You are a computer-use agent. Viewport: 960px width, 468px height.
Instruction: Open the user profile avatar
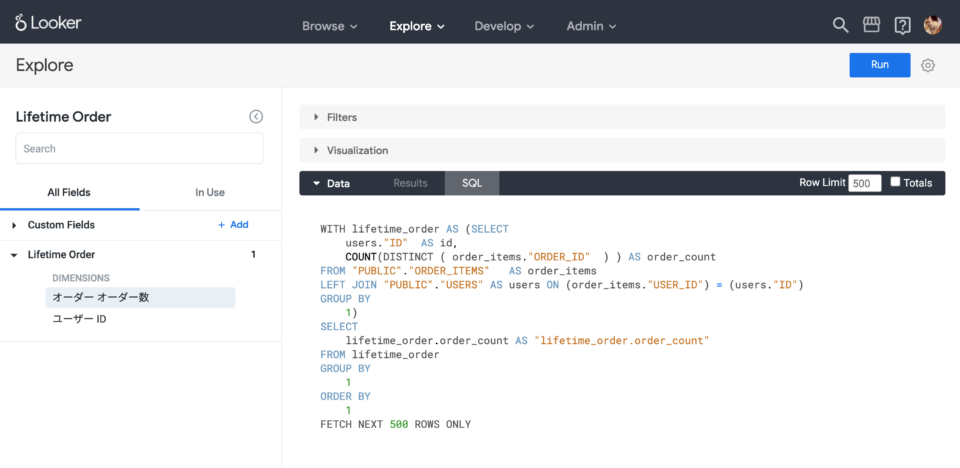coord(932,25)
